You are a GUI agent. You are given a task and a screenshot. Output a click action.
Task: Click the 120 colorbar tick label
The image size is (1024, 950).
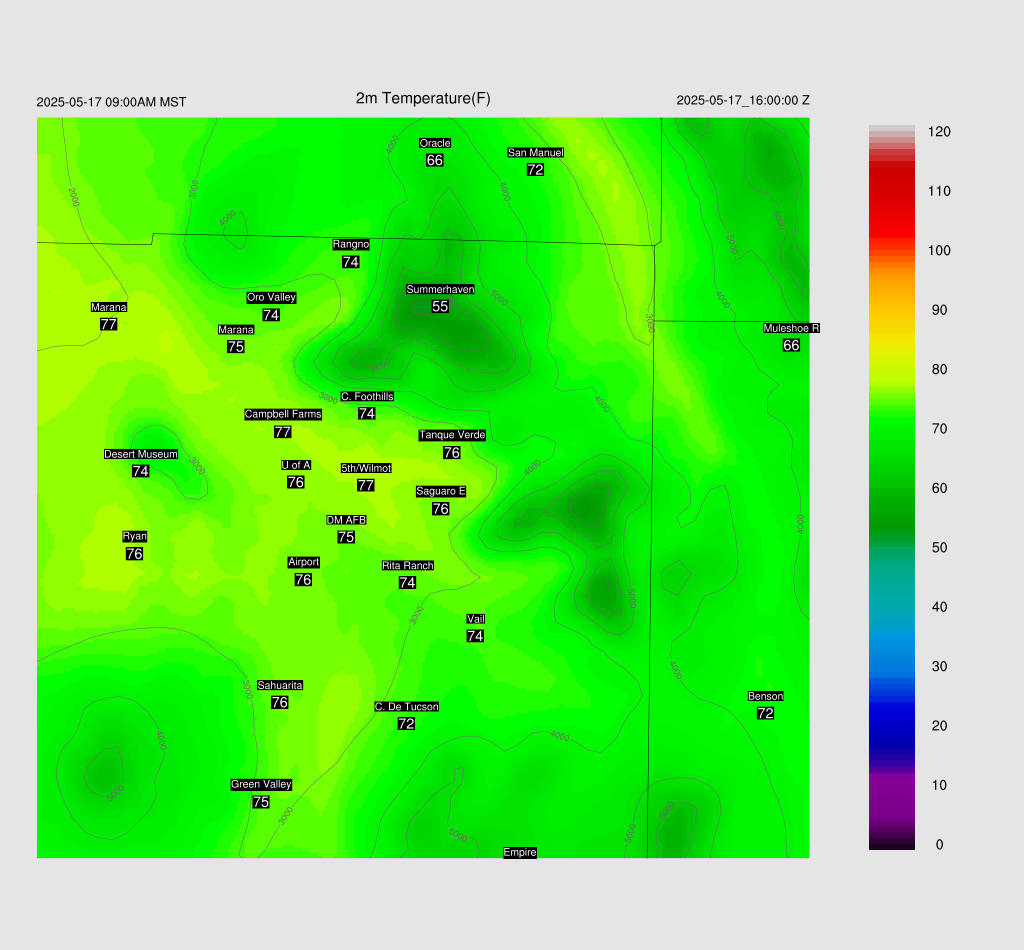tap(939, 132)
